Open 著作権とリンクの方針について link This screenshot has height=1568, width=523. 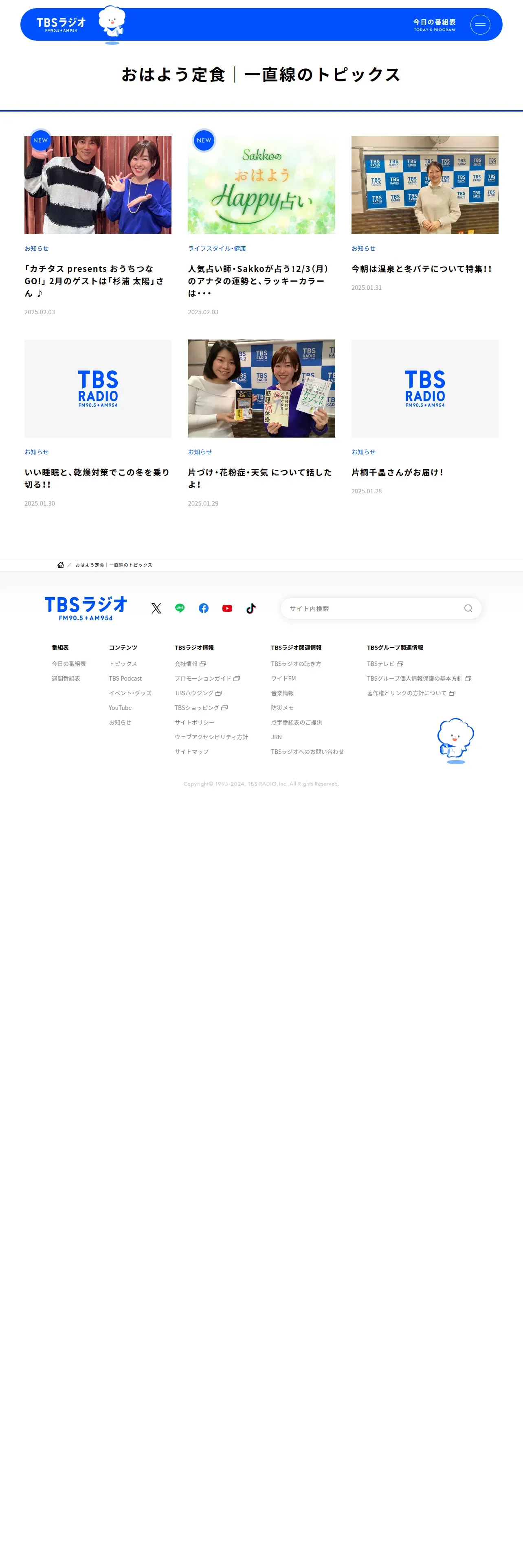click(407, 693)
